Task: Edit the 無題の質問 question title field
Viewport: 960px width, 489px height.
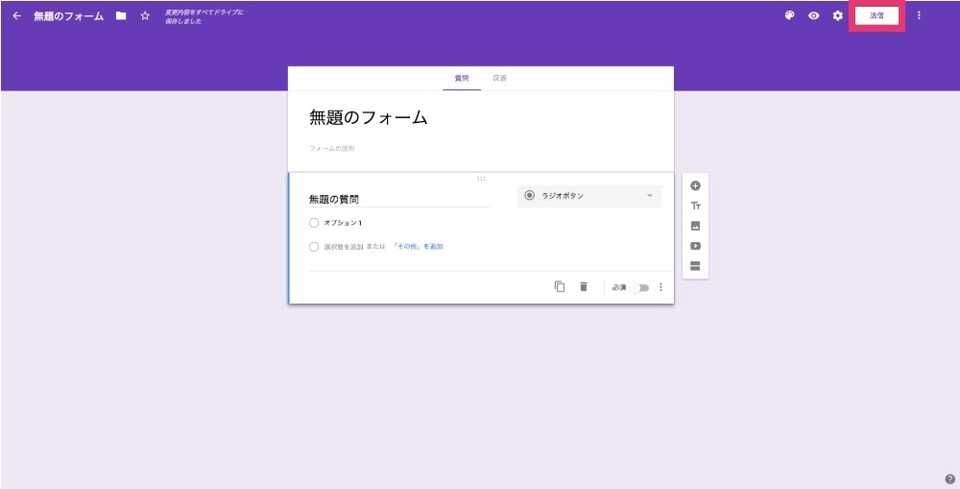Action: [x=399, y=200]
